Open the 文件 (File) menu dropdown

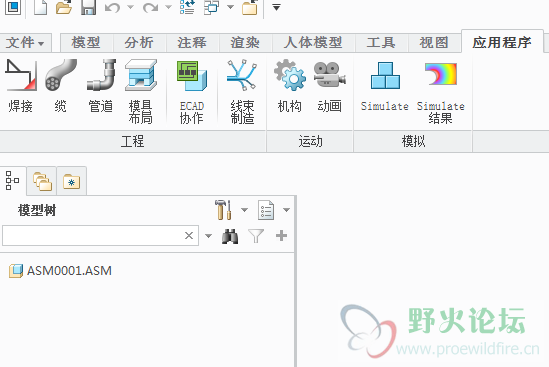[x=25, y=43]
